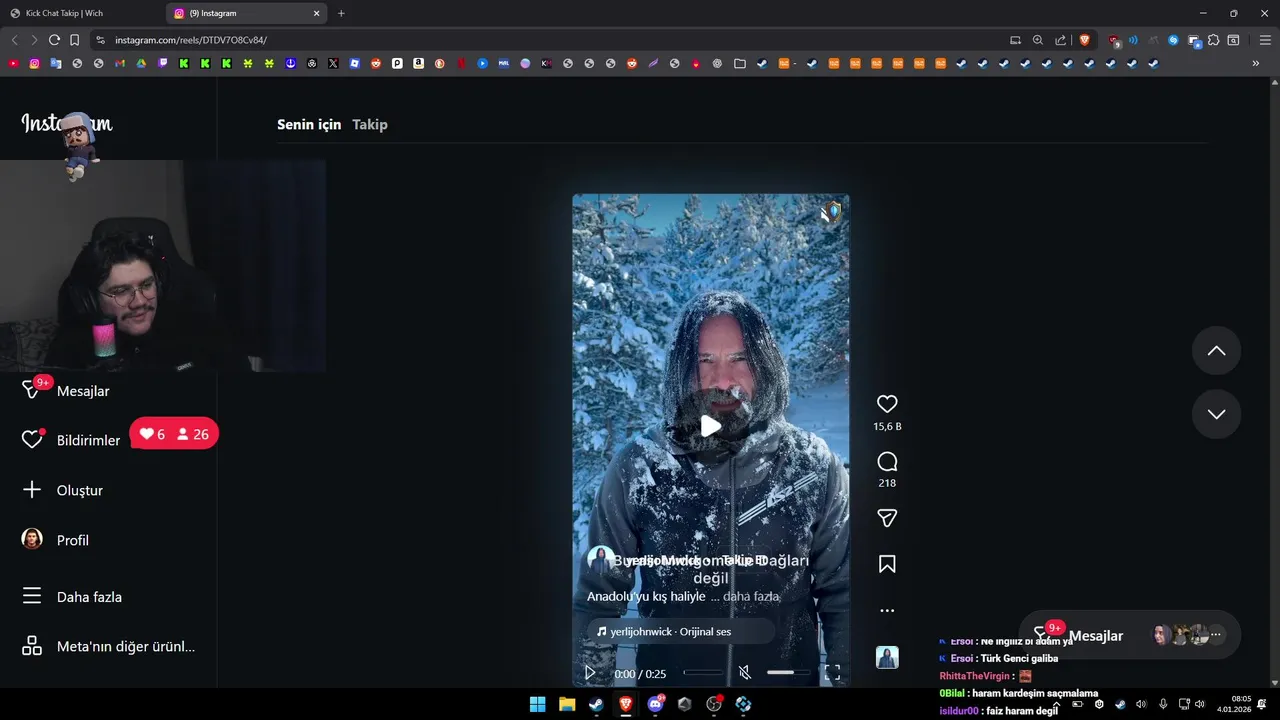
Task: Switch to the 'Senin için' tab
Action: click(309, 124)
